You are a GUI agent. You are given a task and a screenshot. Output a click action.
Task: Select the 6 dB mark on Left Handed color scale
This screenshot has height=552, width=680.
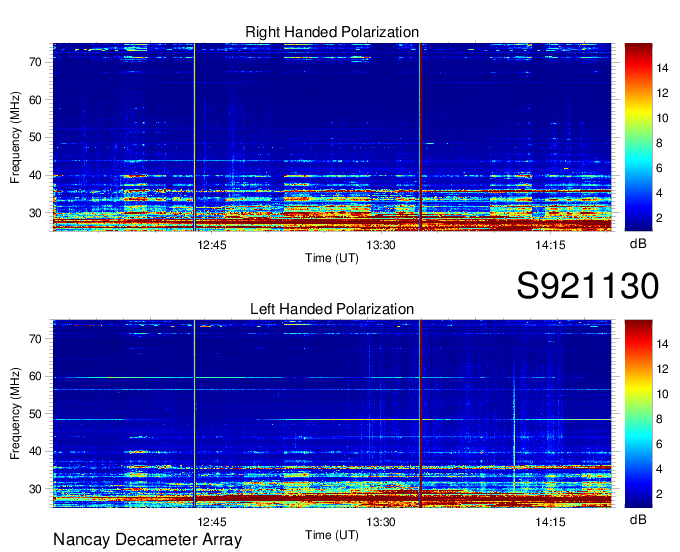(x=659, y=444)
